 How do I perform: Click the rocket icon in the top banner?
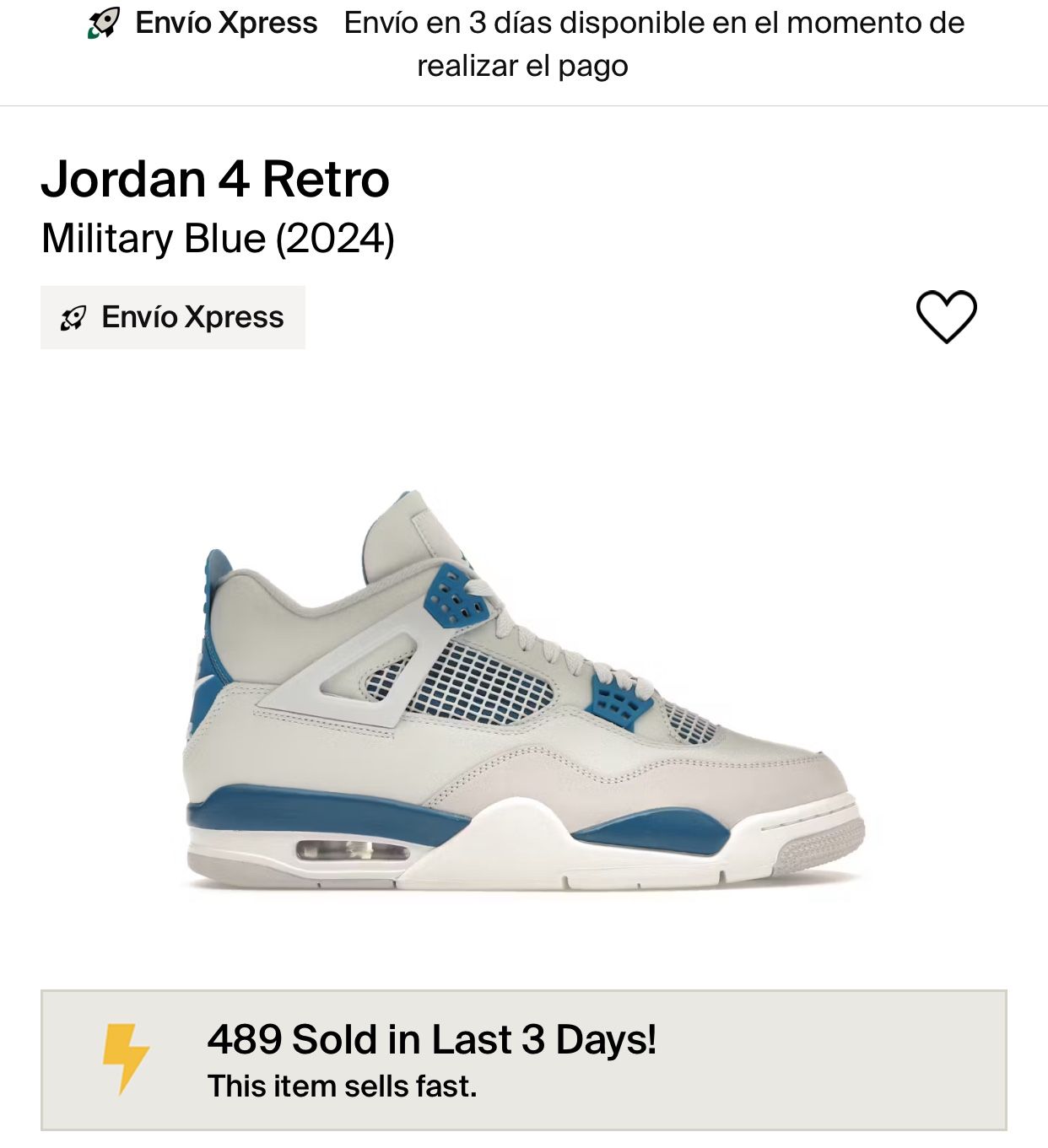coord(104,23)
